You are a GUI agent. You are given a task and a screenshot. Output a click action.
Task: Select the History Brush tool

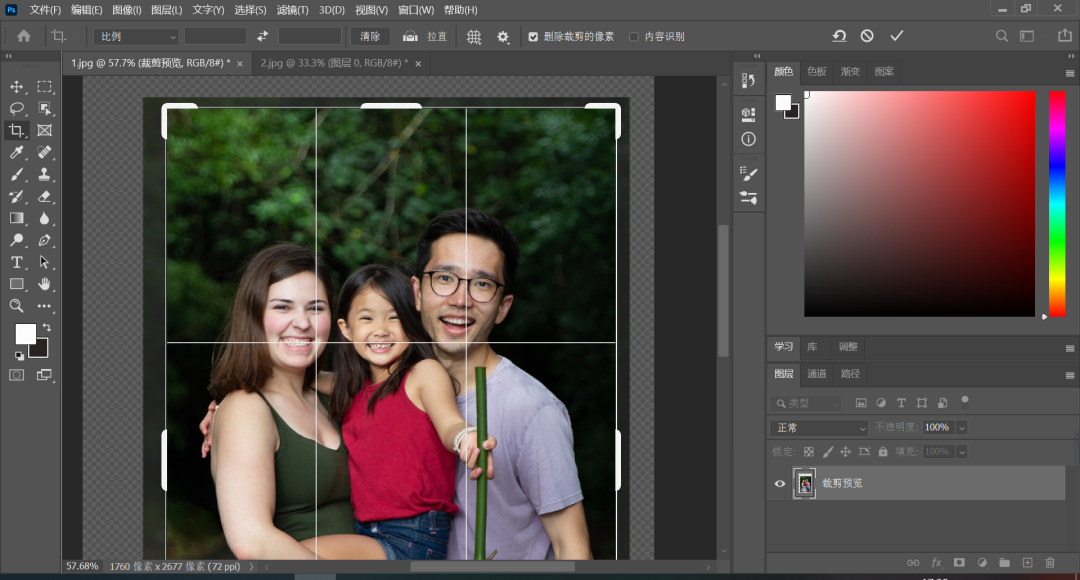pos(17,196)
